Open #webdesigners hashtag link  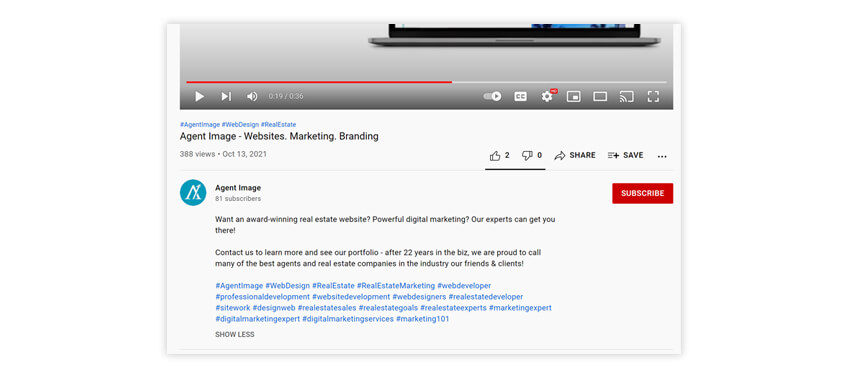tap(420, 297)
